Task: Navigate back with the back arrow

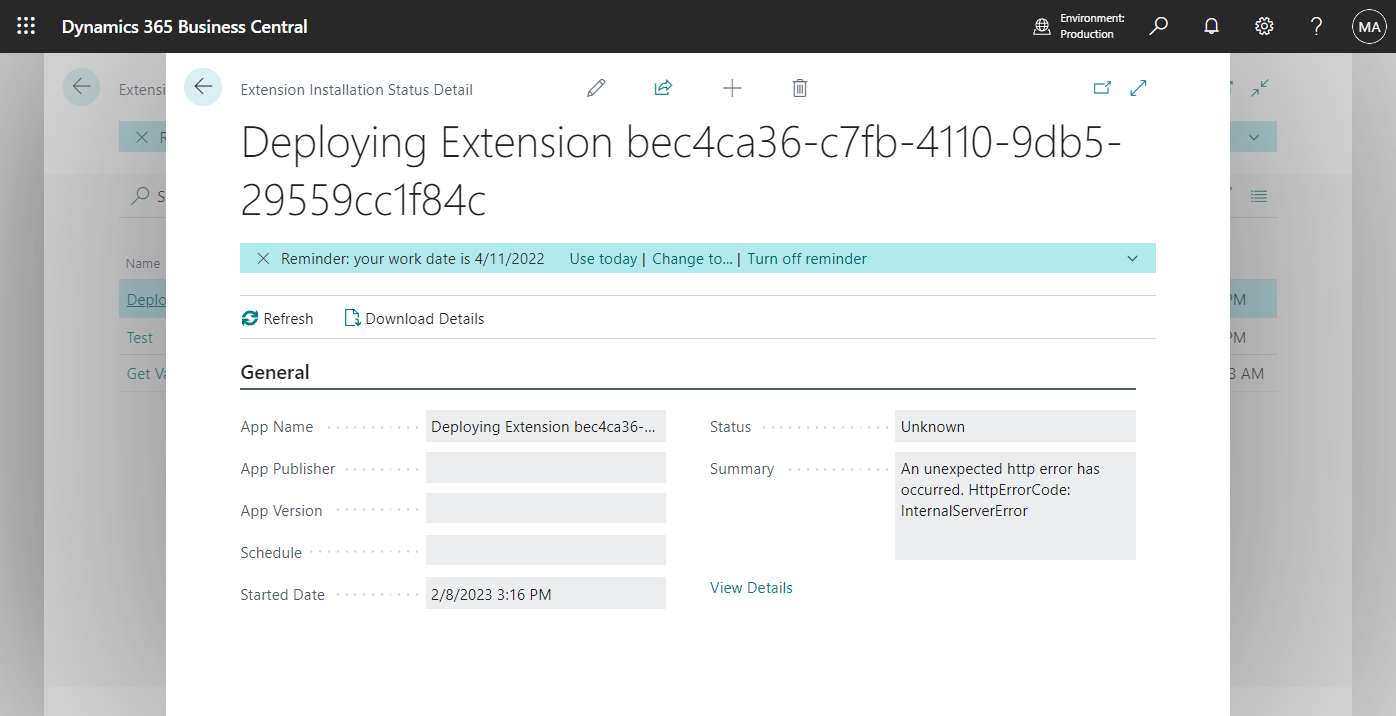Action: click(203, 88)
